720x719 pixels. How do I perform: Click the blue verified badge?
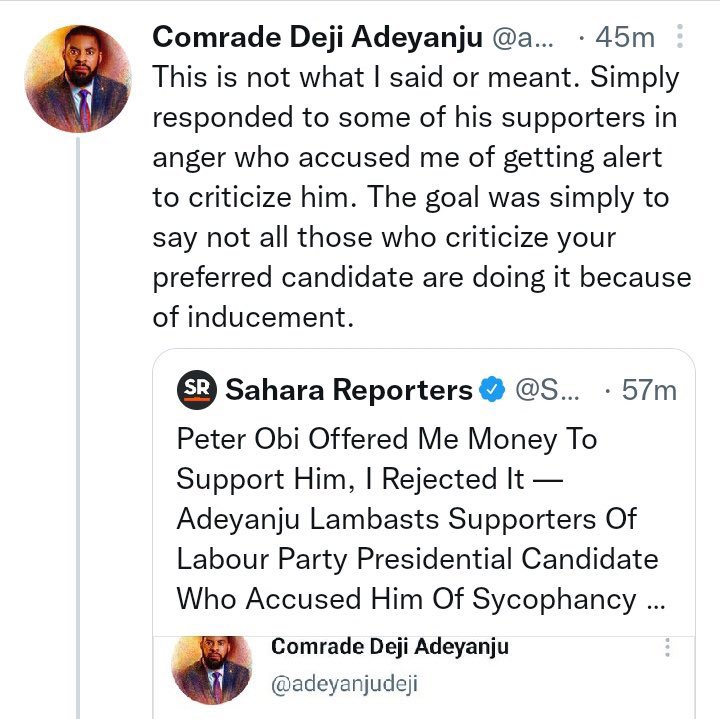click(493, 389)
